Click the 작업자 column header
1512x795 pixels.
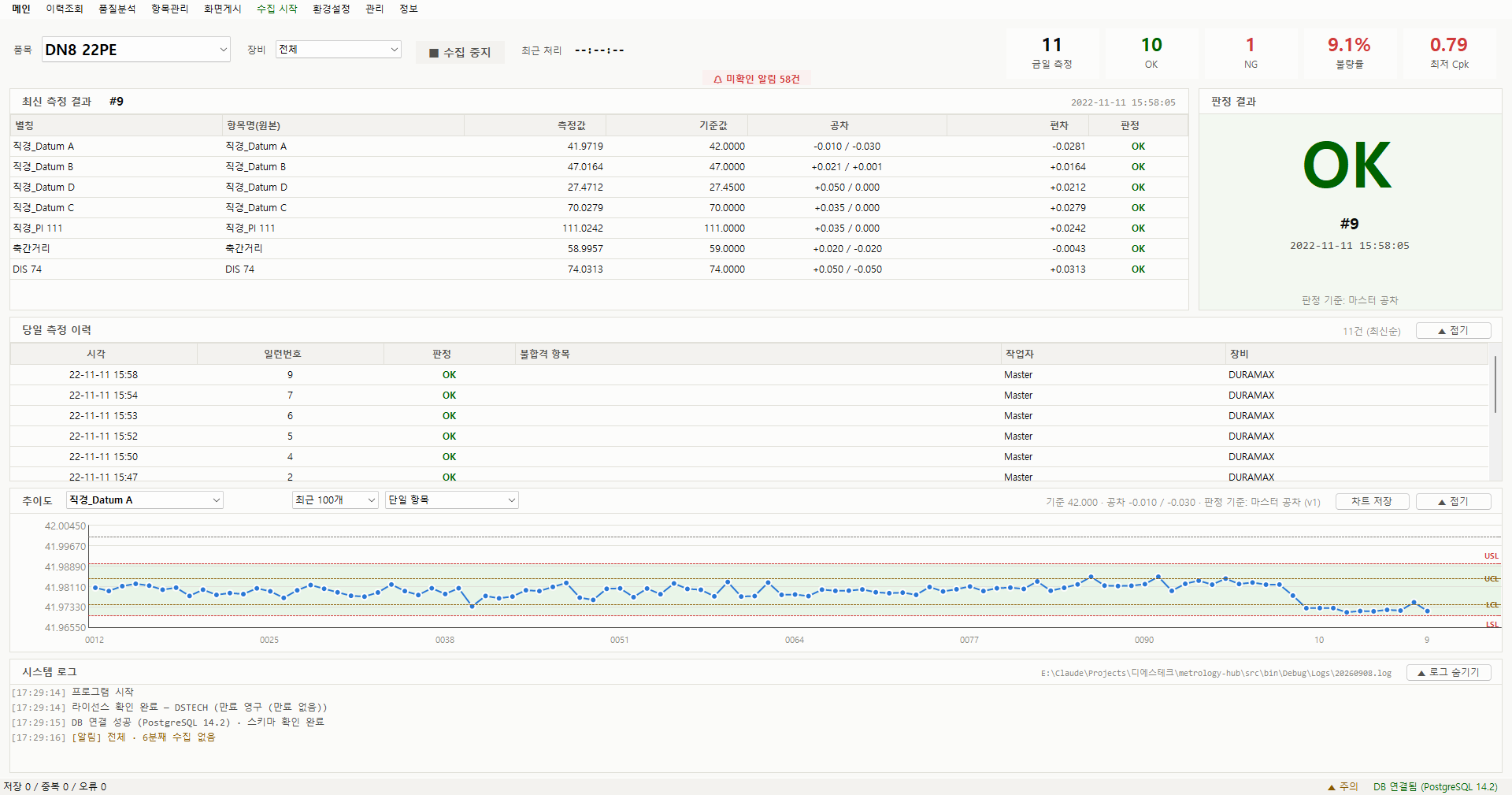pyautogui.click(x=1113, y=355)
